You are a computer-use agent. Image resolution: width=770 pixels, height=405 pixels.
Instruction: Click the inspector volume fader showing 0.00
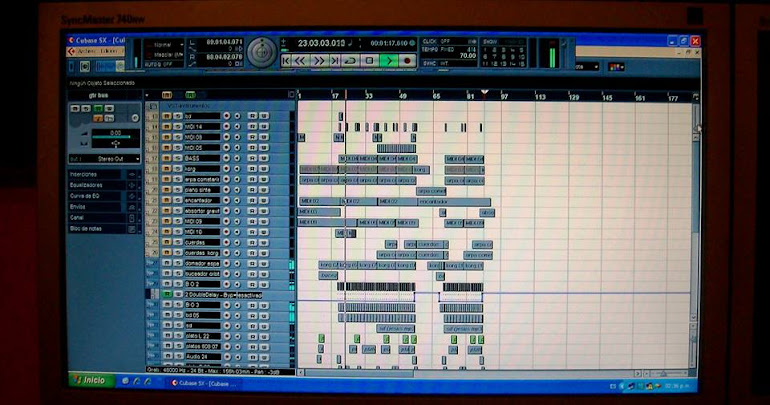click(115, 135)
